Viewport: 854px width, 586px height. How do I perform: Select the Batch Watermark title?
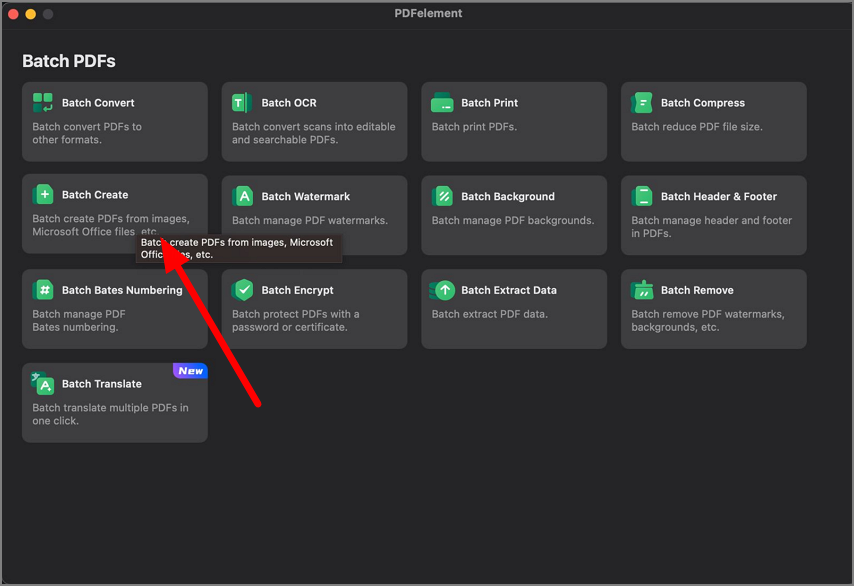coord(306,197)
